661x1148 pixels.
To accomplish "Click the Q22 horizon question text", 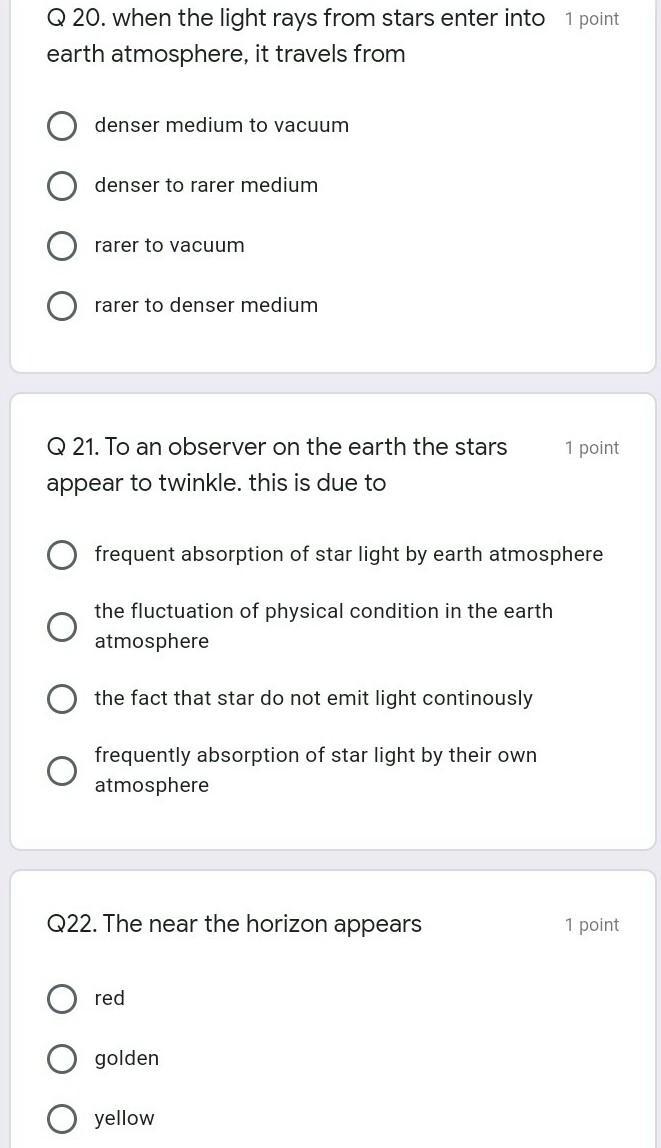I will (234, 924).
